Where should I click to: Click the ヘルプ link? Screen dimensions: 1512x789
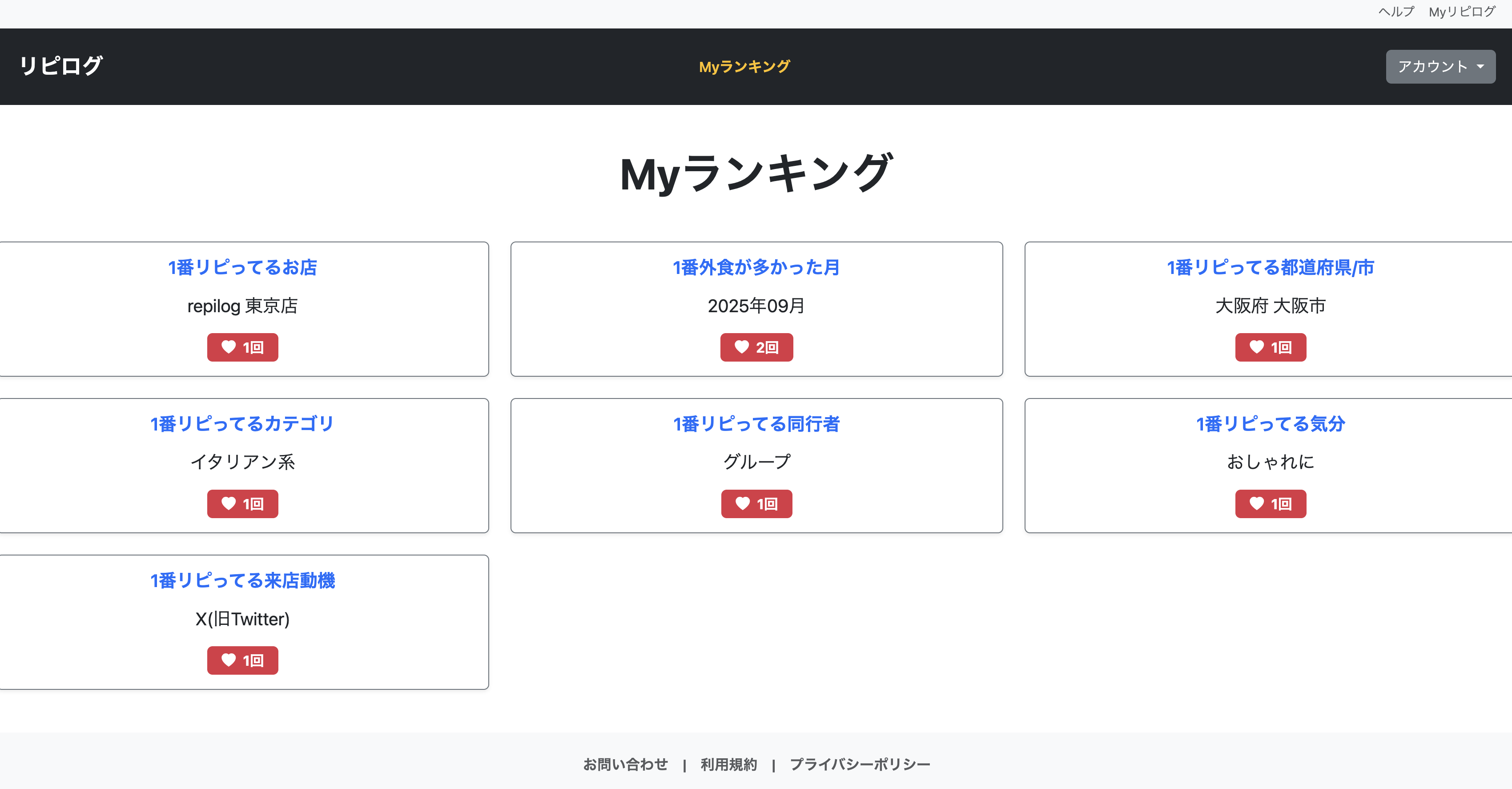[1396, 10]
